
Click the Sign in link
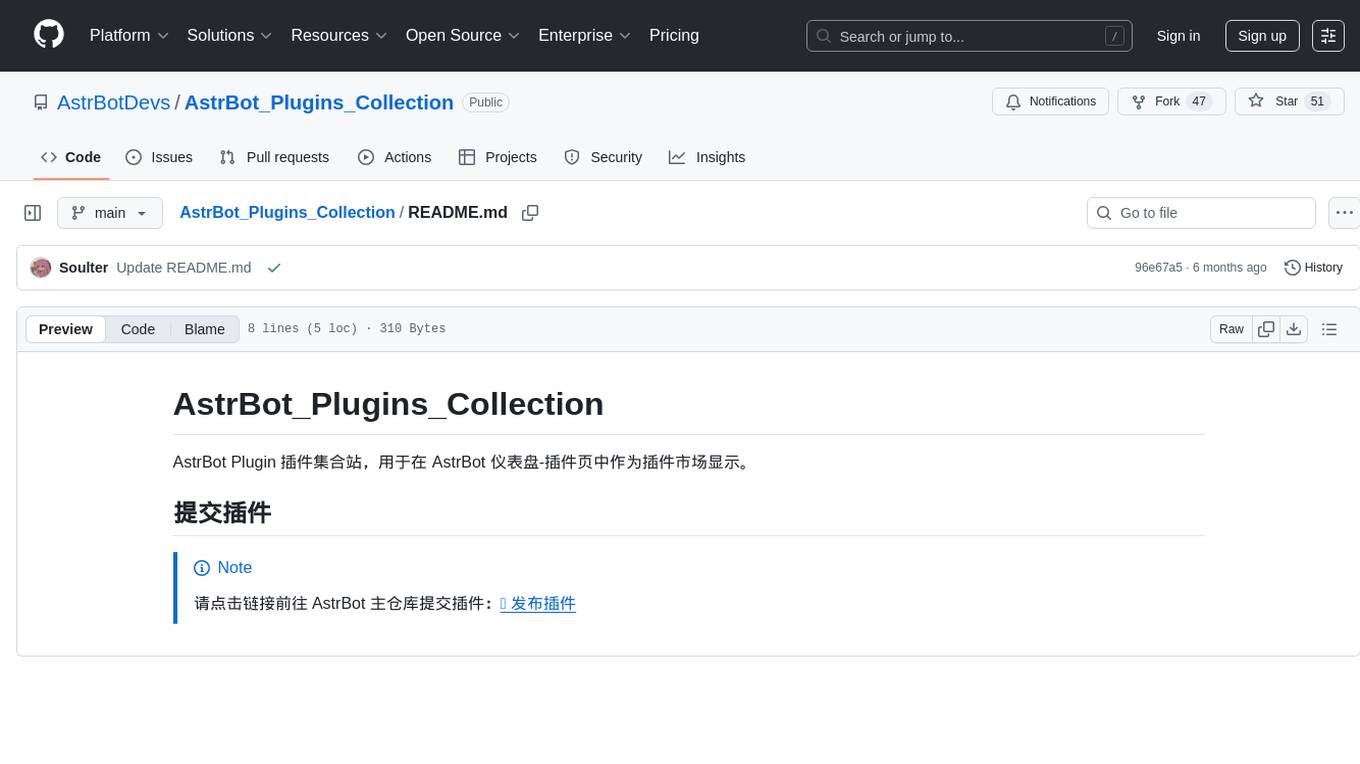click(x=1178, y=36)
